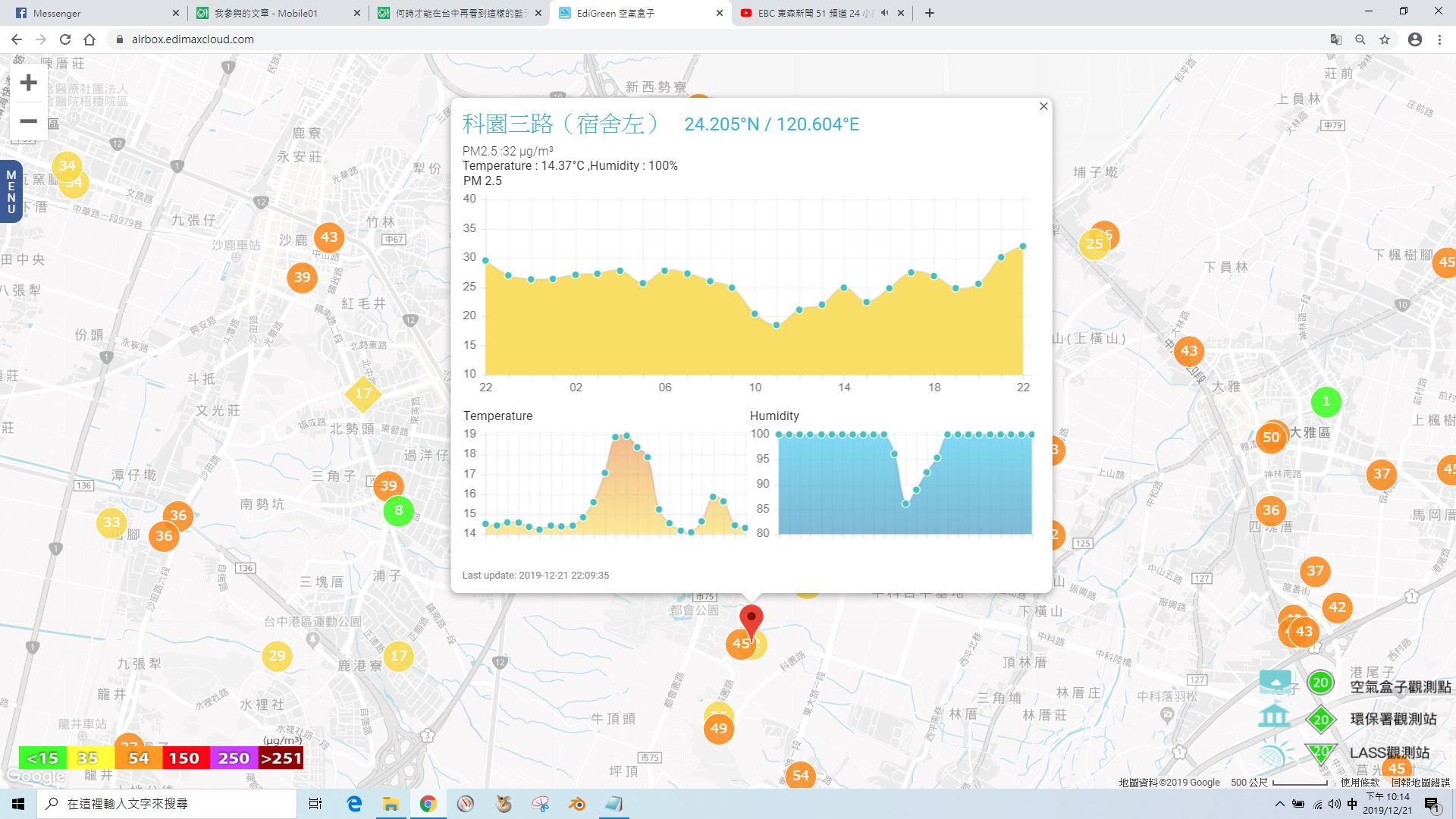Select the yellow marker showing 29
The height and width of the screenshot is (819, 1456).
pyautogui.click(x=277, y=655)
